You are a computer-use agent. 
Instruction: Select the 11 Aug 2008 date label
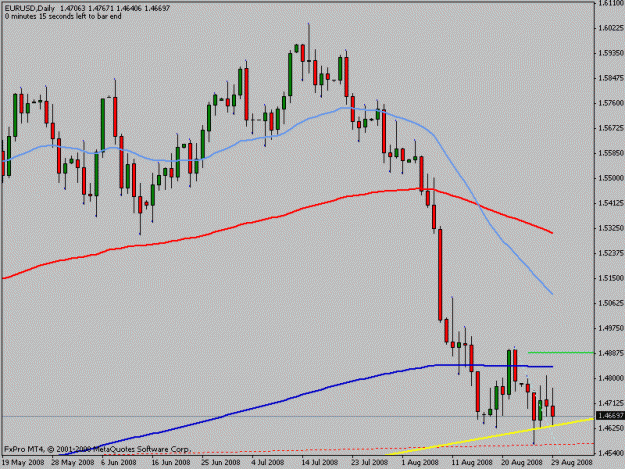click(472, 462)
